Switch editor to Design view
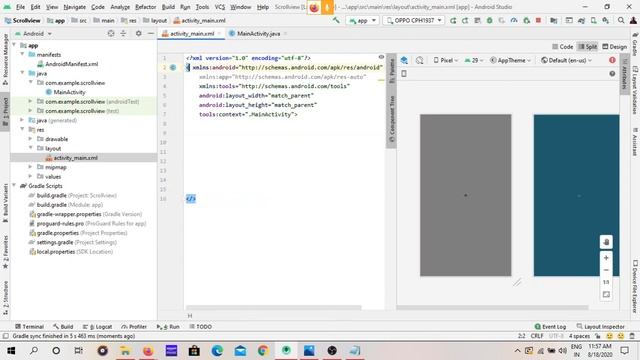640x360 pixels. [x=614, y=47]
